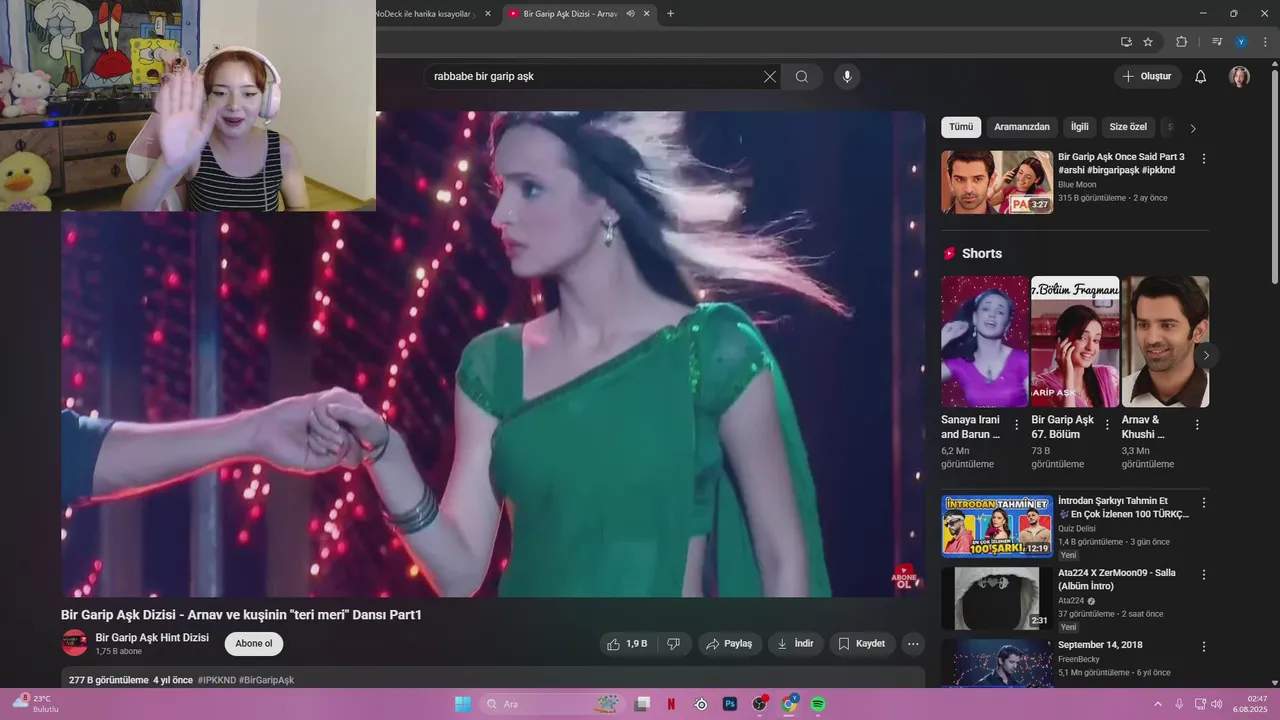
Task: Like the video with thumbs-up
Action: pyautogui.click(x=628, y=644)
